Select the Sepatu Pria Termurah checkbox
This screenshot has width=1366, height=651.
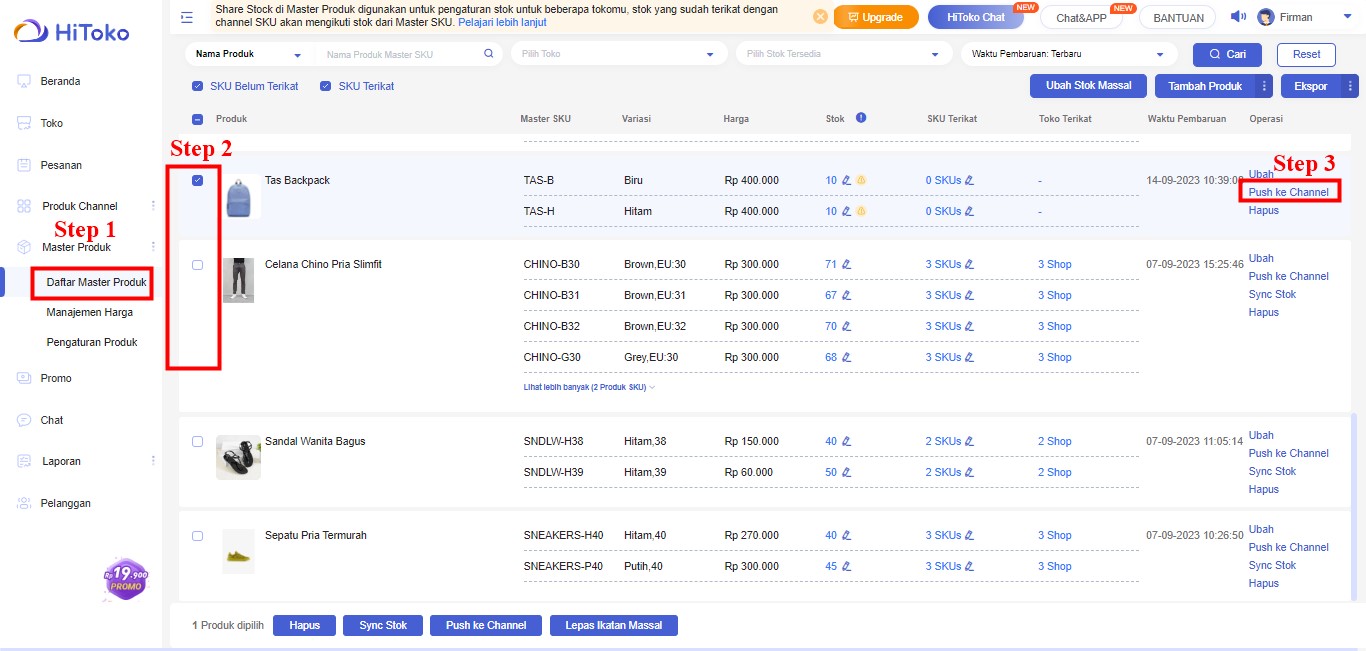coord(197,536)
